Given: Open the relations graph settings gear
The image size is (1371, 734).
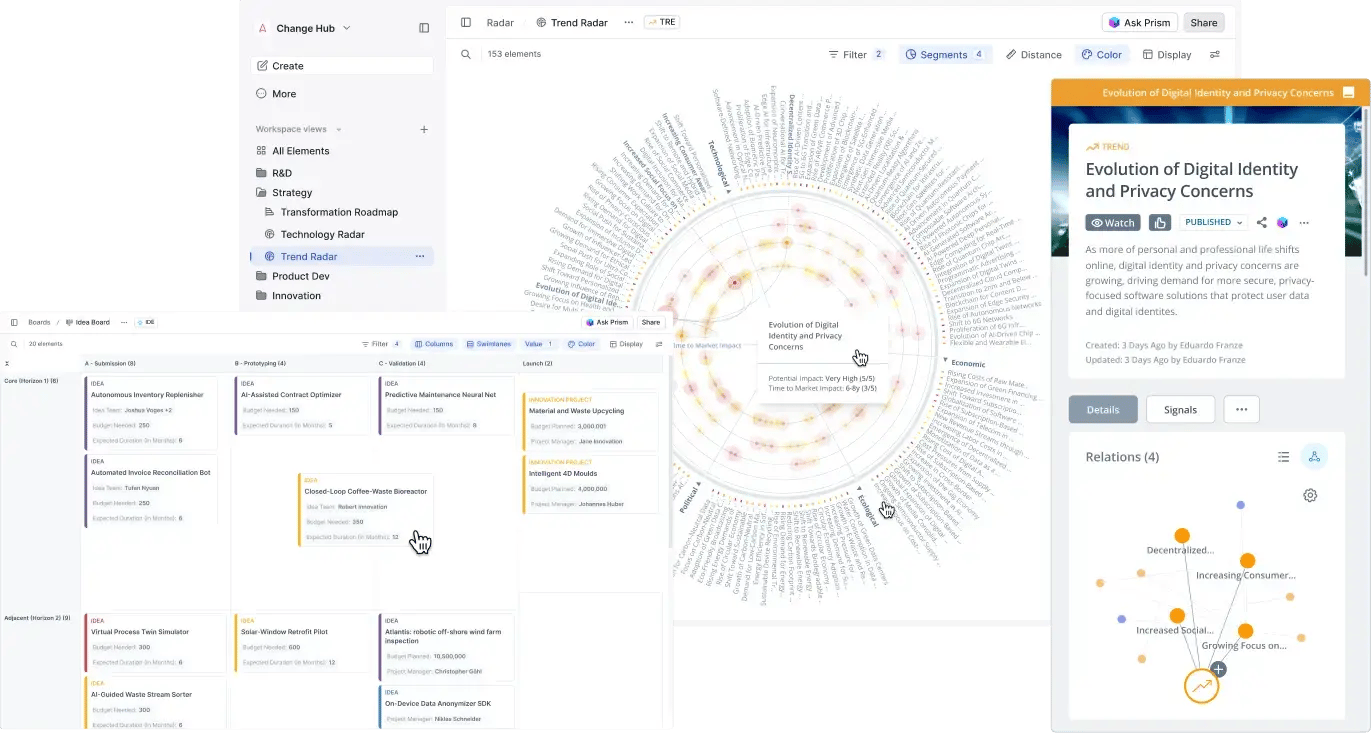Looking at the screenshot, I should pos(1310,495).
